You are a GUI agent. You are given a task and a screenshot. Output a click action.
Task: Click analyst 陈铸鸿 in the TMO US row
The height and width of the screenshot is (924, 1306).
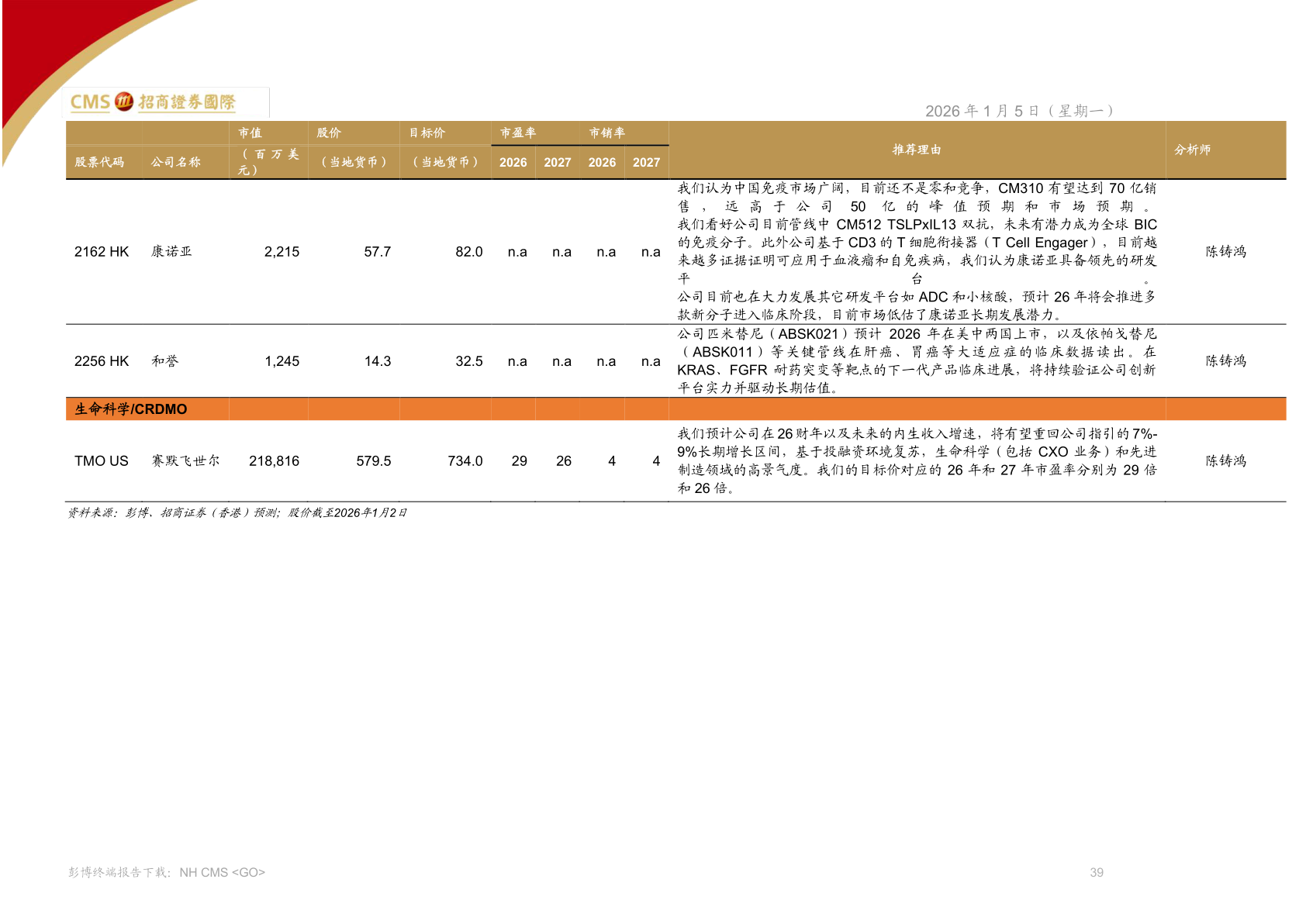(x=1225, y=461)
